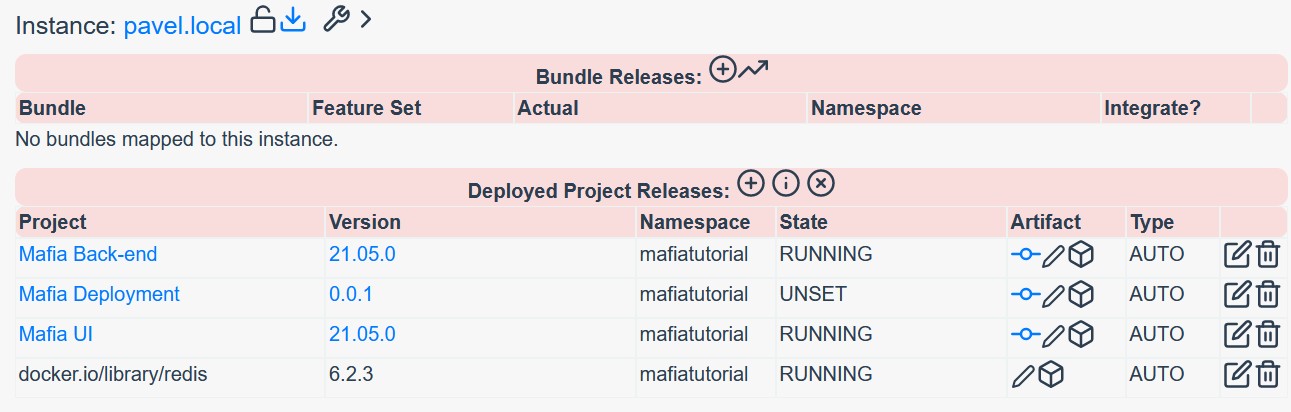Click the package cube icon for Mafia UI
The width and height of the screenshot is (1291, 412).
click(1081, 335)
